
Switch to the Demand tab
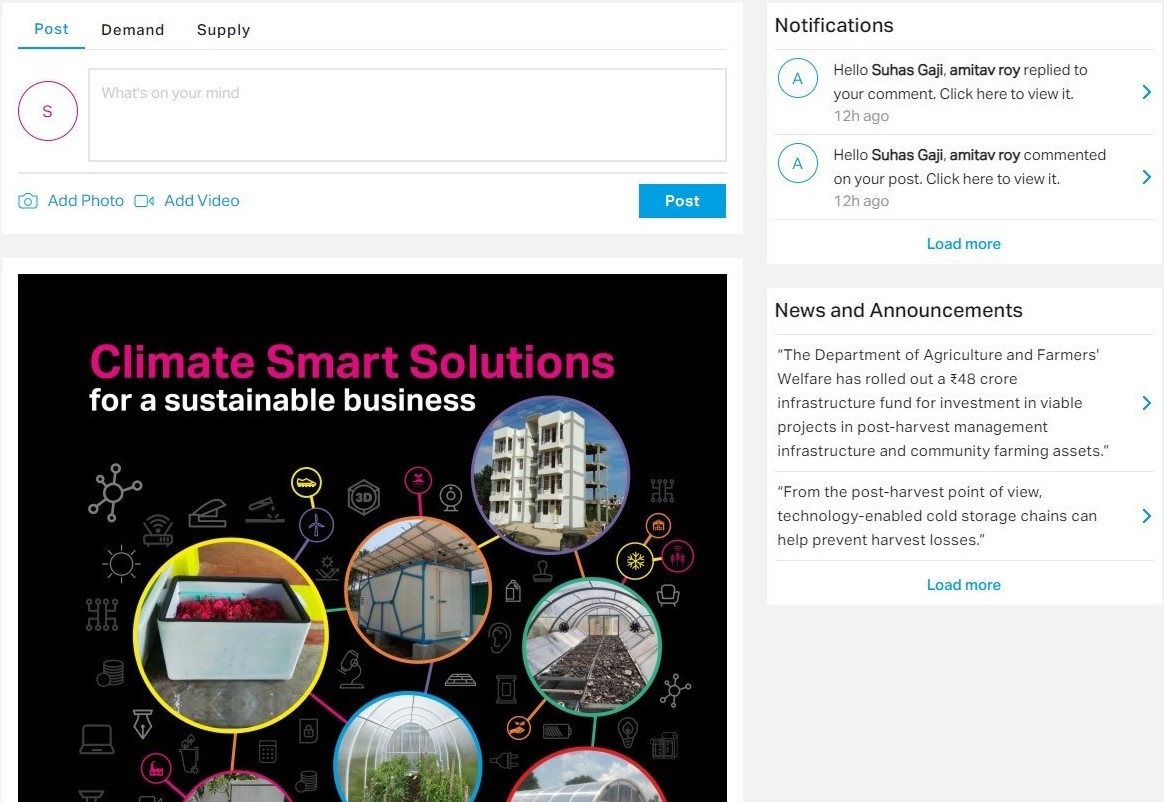pyautogui.click(x=133, y=30)
